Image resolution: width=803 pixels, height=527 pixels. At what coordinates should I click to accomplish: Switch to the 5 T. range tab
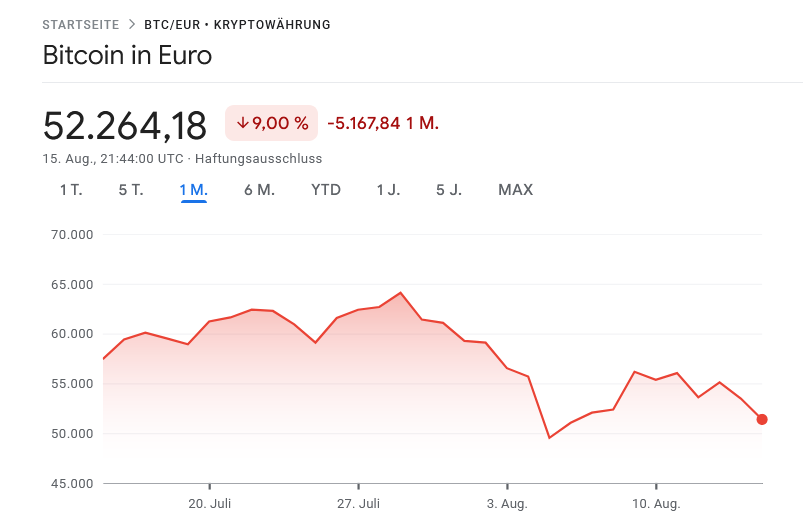(131, 190)
